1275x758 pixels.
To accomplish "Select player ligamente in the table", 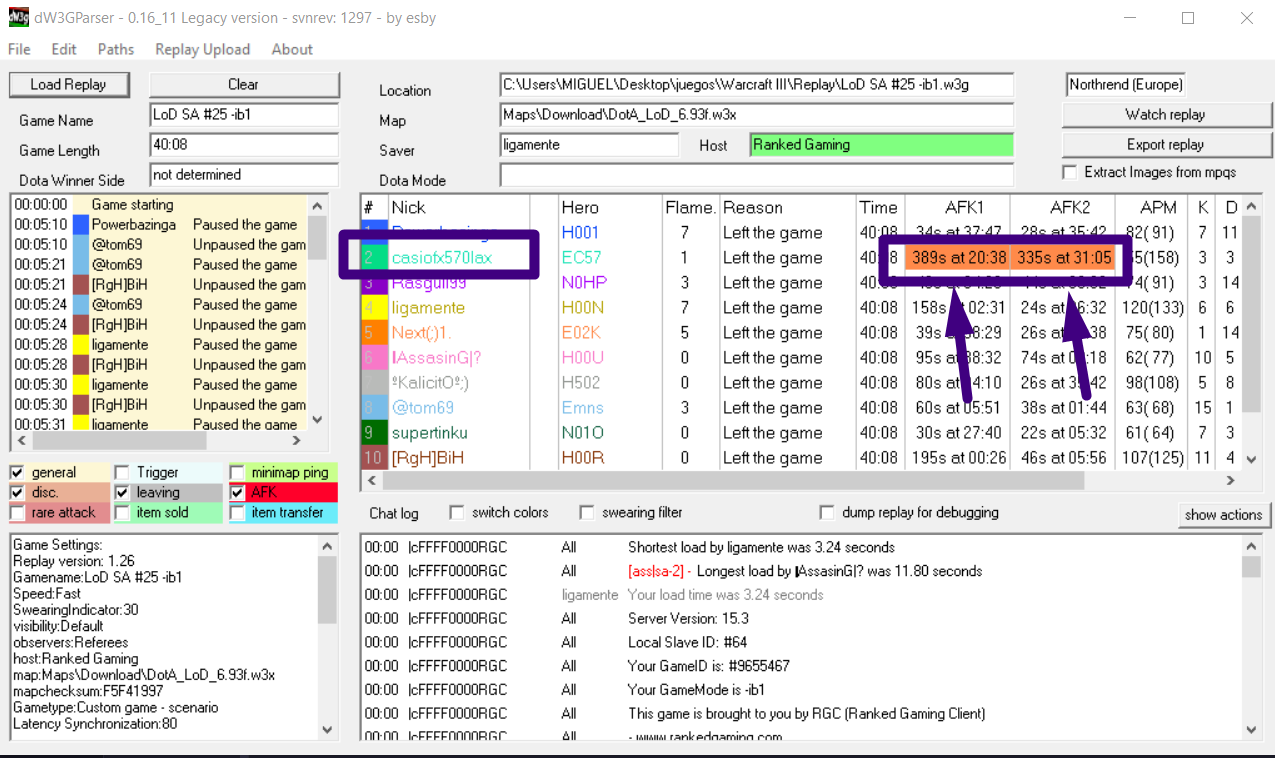I will tap(428, 308).
